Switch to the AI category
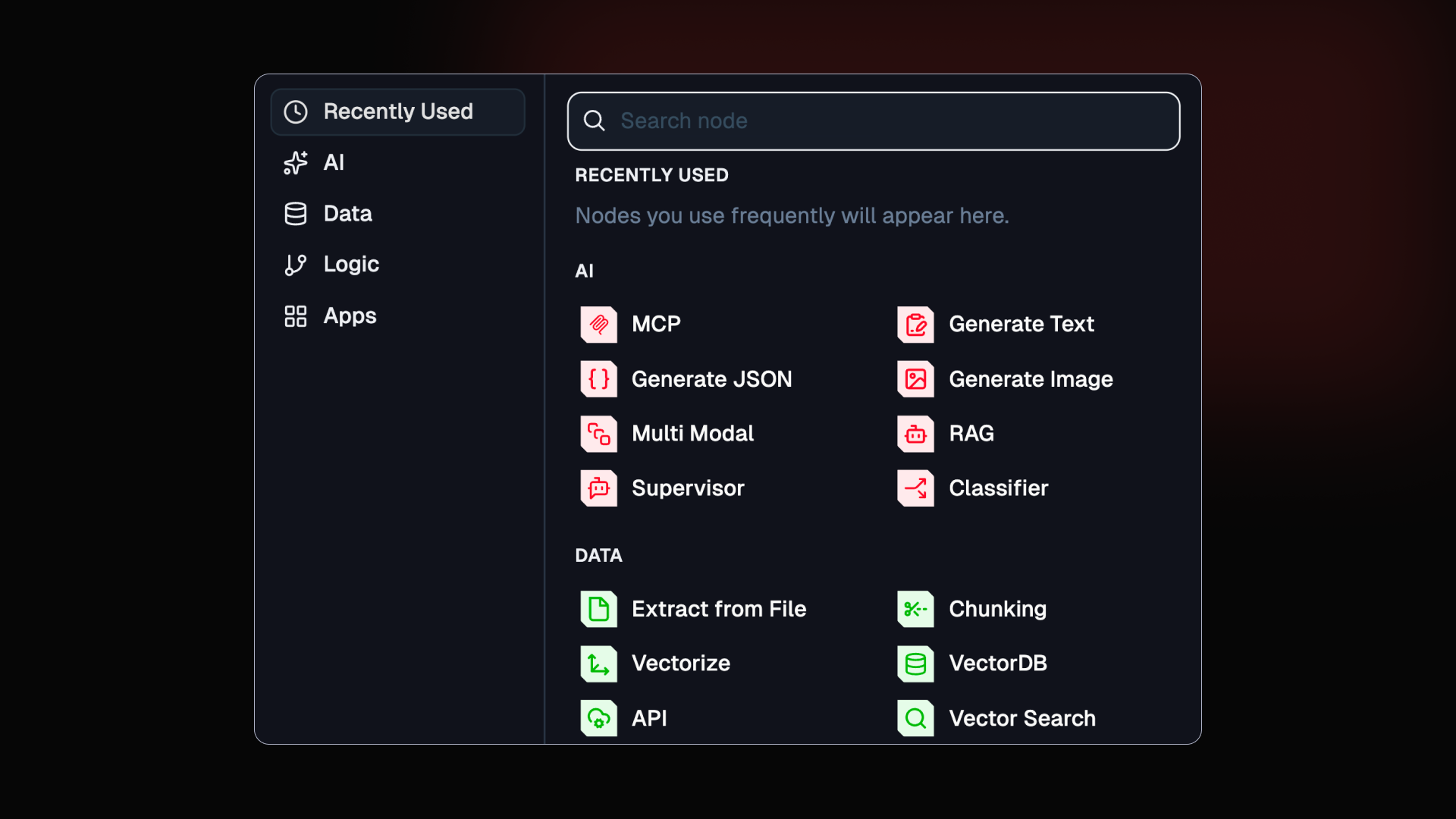The image size is (1456, 819). pos(334,163)
